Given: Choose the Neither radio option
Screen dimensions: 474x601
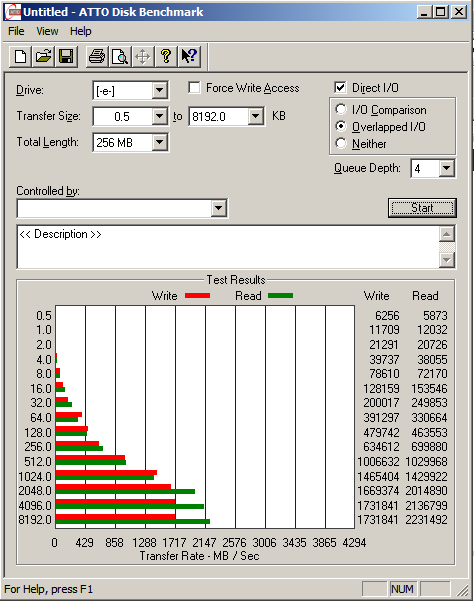Looking at the screenshot, I should [341, 143].
